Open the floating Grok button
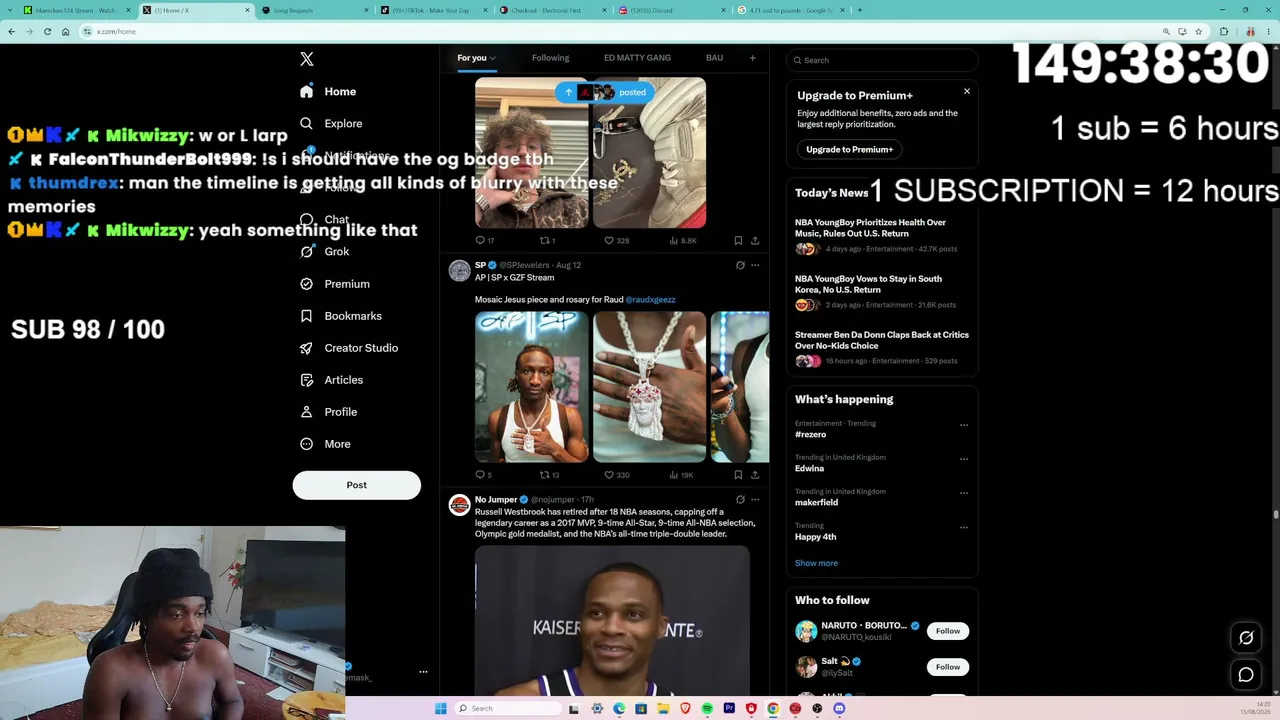This screenshot has height=720, width=1280. [x=1246, y=638]
